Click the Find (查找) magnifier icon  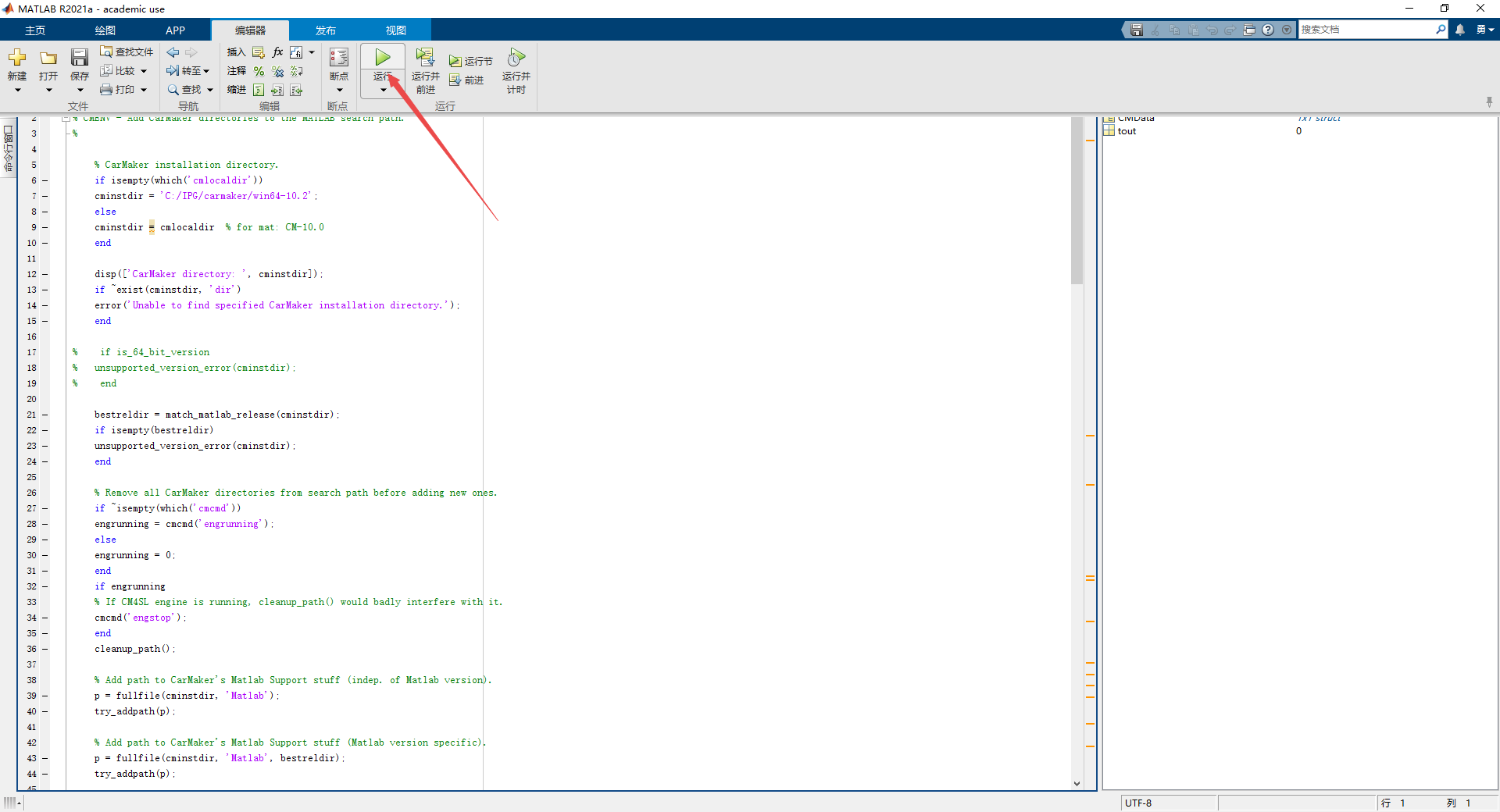pyautogui.click(x=173, y=90)
